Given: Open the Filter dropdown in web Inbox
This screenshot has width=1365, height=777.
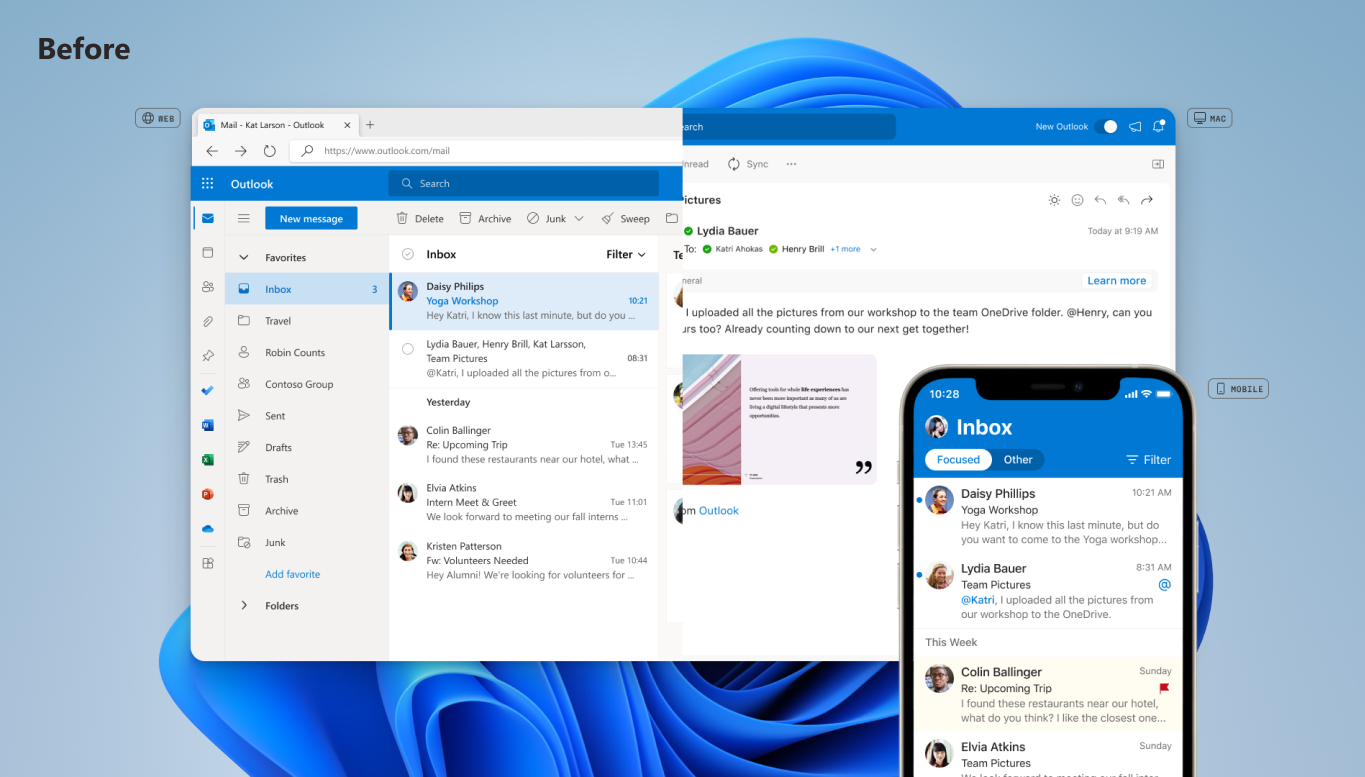Looking at the screenshot, I should (x=626, y=254).
